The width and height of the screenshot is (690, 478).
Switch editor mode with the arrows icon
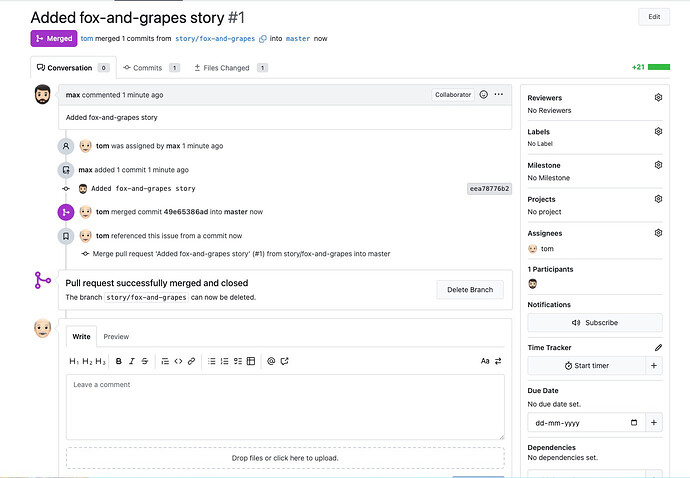(x=499, y=361)
